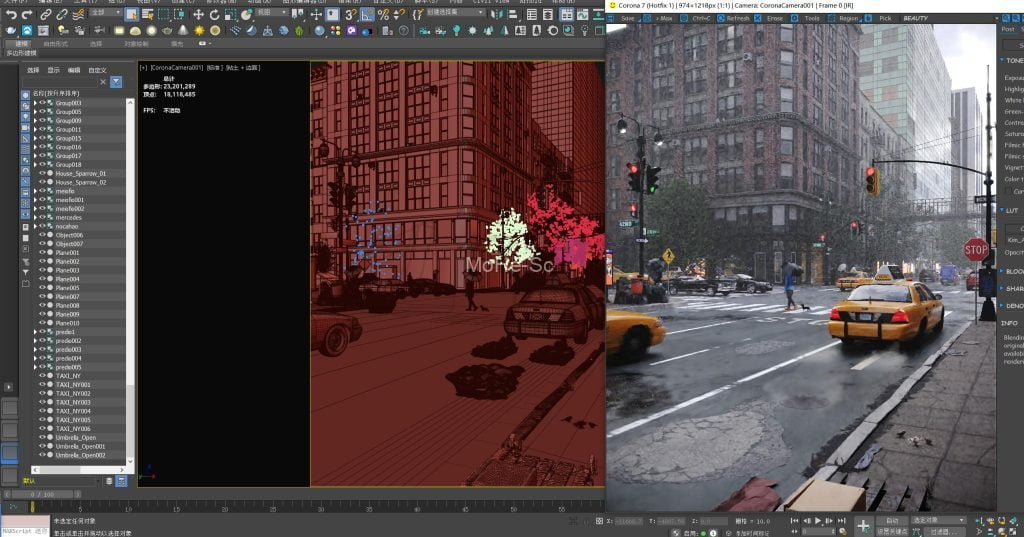Click Refresh in Corona frame buffer
The height and width of the screenshot is (537, 1024).
[x=734, y=18]
